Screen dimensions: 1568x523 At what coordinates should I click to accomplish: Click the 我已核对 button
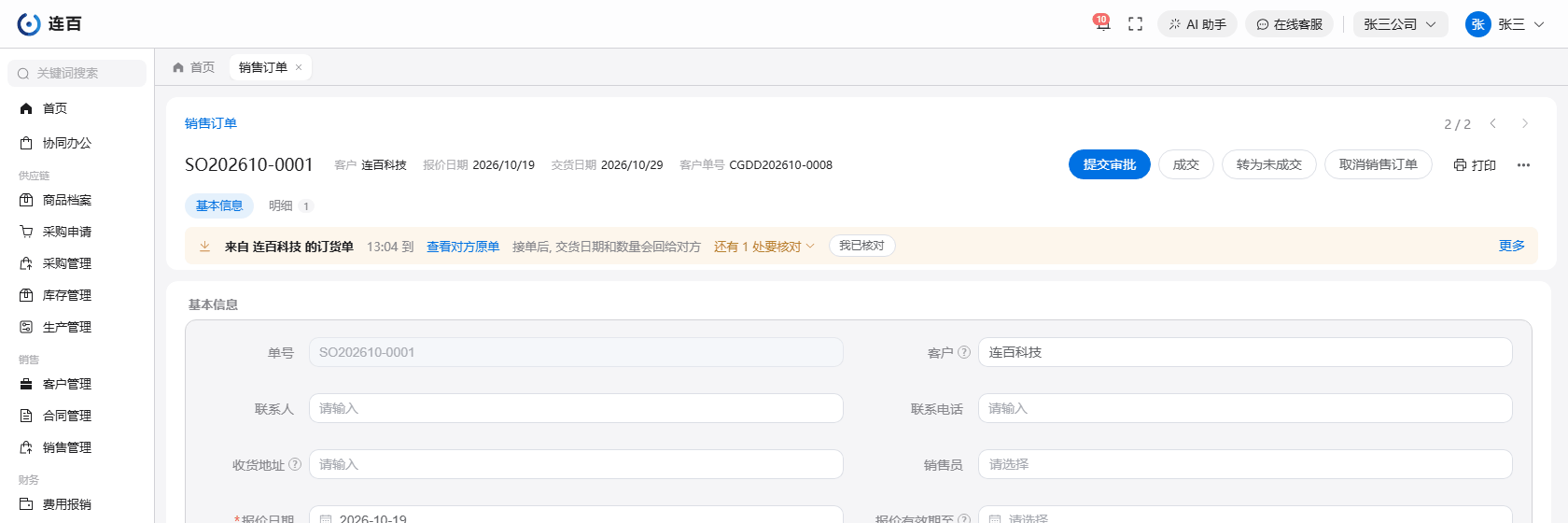(x=862, y=246)
